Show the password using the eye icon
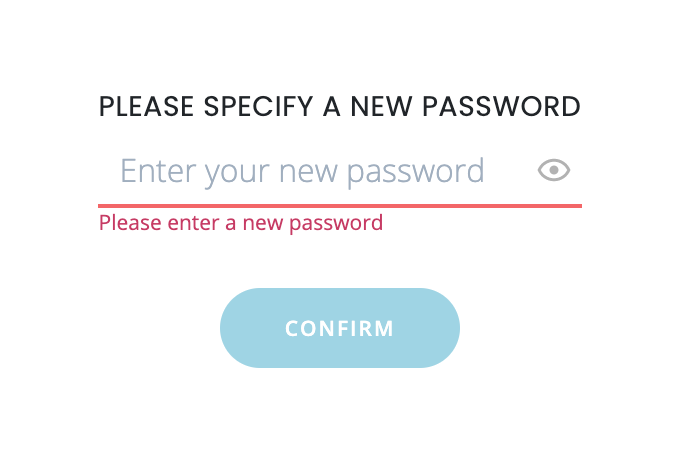This screenshot has height=460, width=686. [554, 171]
